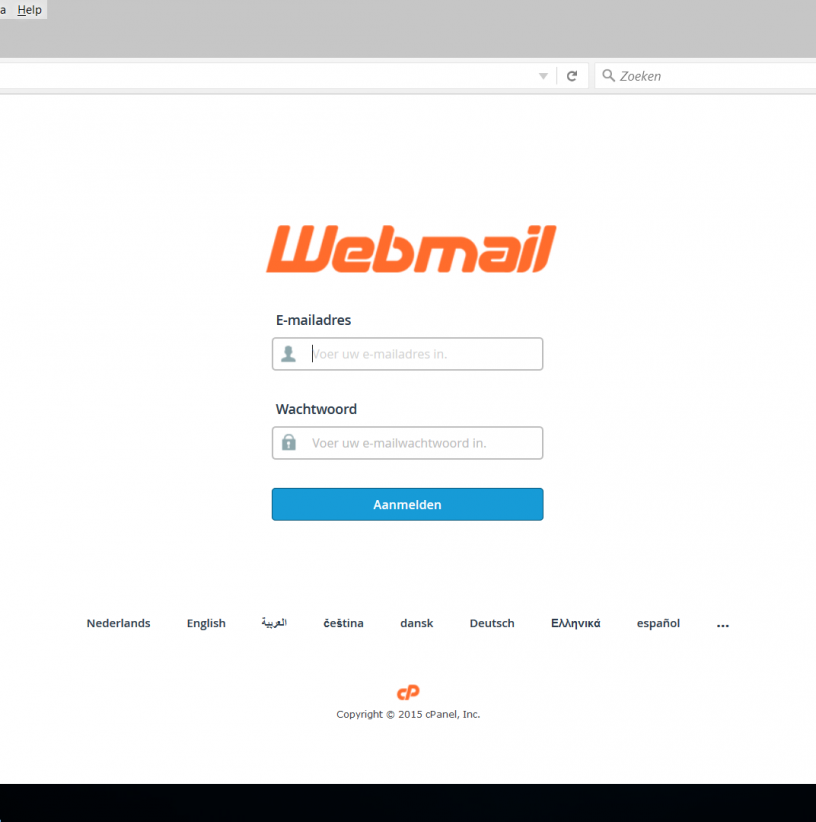Choose dansk as the language
Image resolution: width=816 pixels, height=822 pixels.
click(417, 623)
